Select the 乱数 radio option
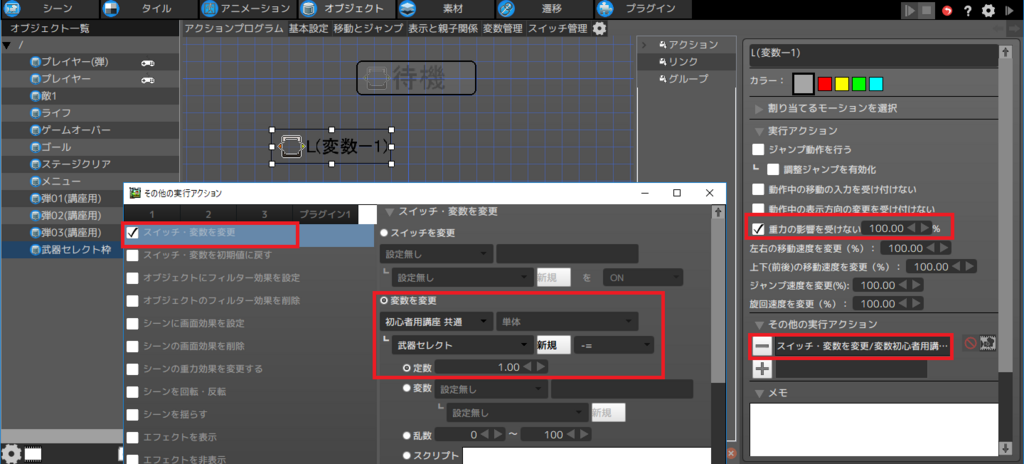This screenshot has height=464, width=1024. pos(408,434)
